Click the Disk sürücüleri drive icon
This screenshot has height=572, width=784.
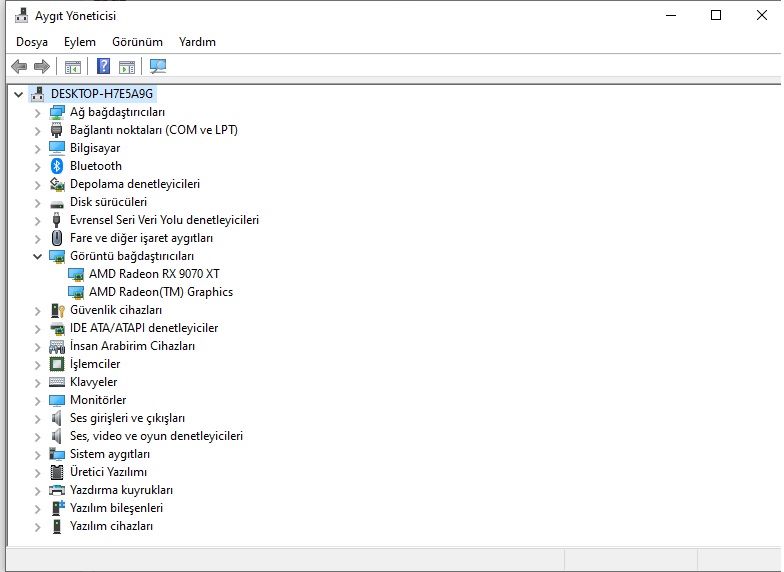point(57,204)
